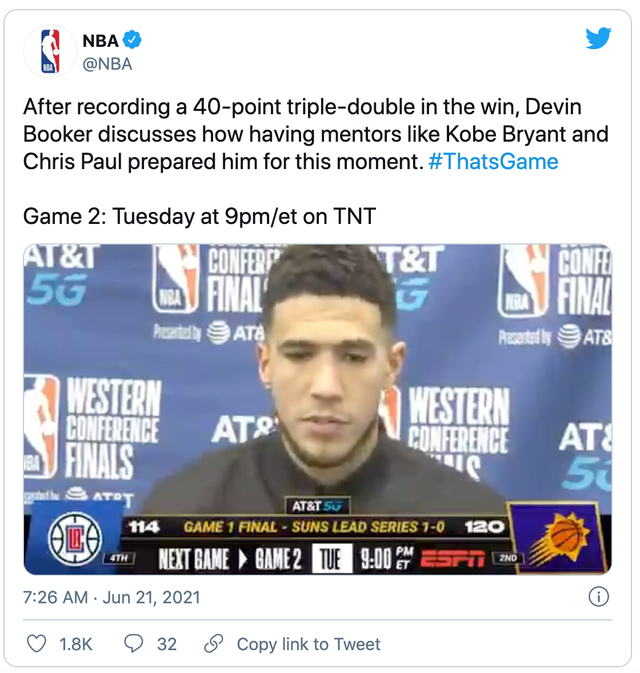Viewport: 640px width, 673px height.
Task: Click the tweet text about Devin Booker
Action: point(300,134)
